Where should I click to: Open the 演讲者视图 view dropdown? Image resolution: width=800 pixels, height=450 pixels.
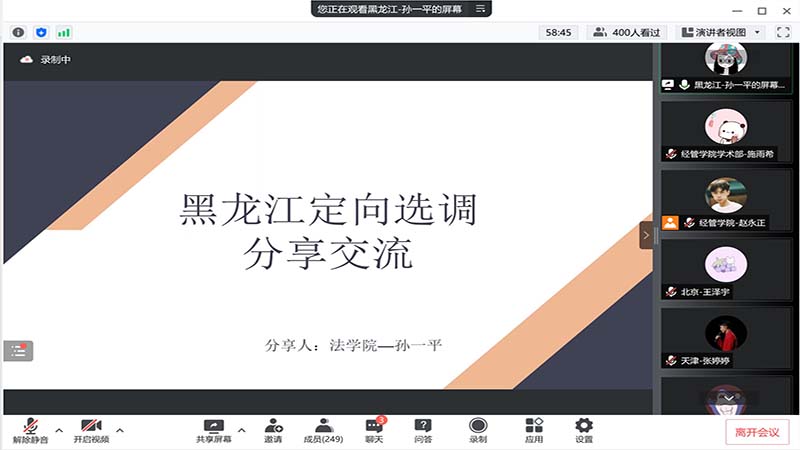(x=721, y=32)
